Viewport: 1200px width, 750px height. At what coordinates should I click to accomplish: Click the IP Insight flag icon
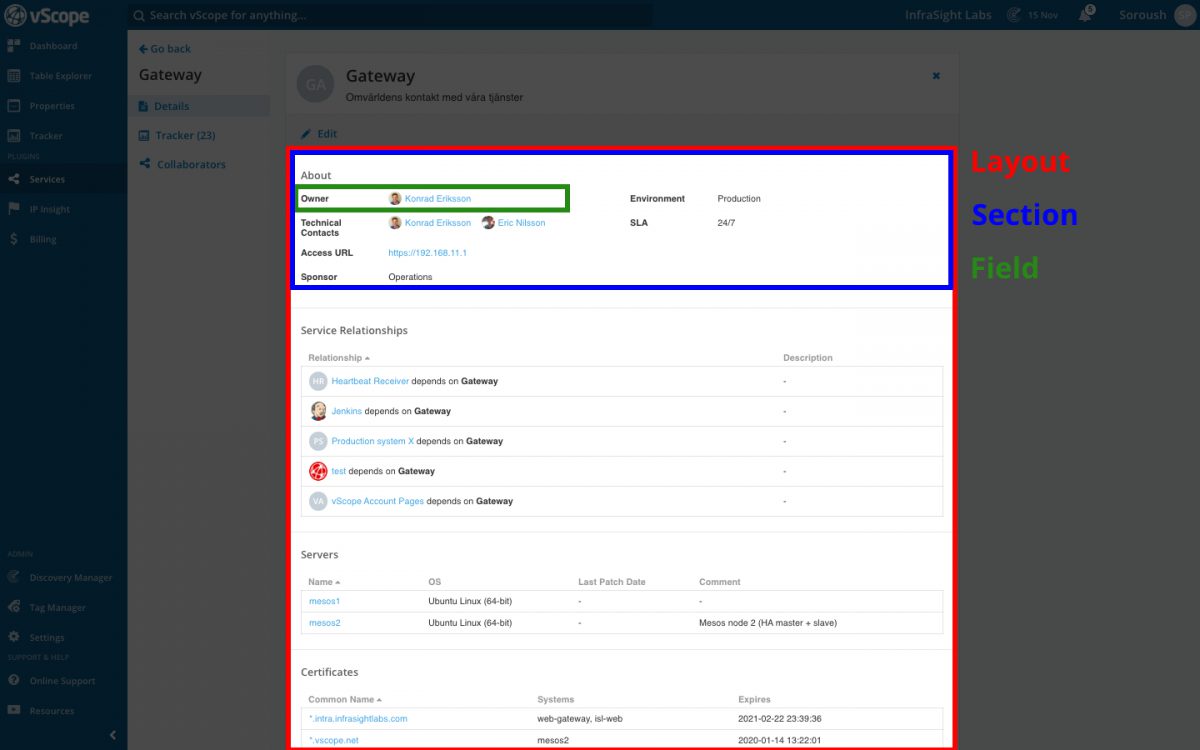pos(14,209)
